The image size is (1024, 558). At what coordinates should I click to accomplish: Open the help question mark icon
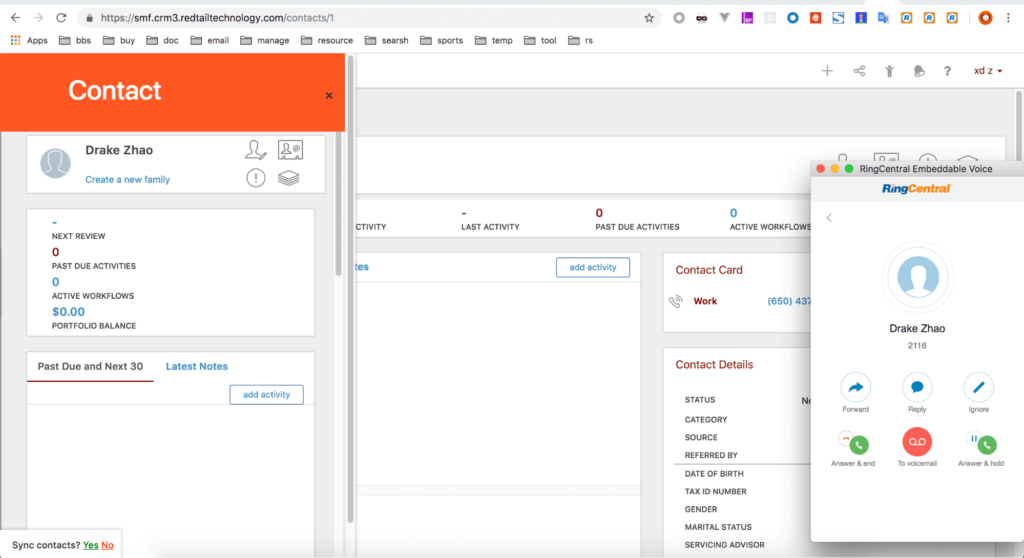(x=948, y=71)
